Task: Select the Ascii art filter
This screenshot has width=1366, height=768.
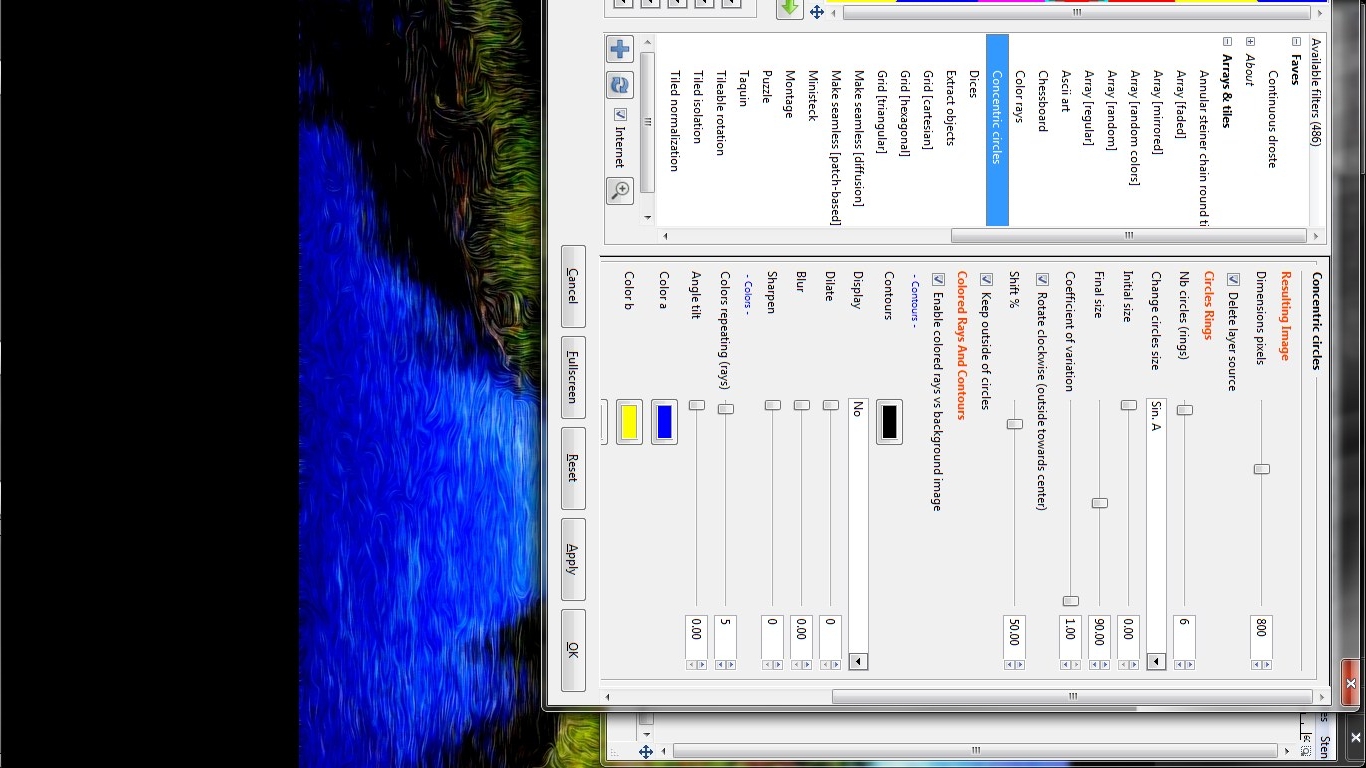Action: click(1066, 90)
